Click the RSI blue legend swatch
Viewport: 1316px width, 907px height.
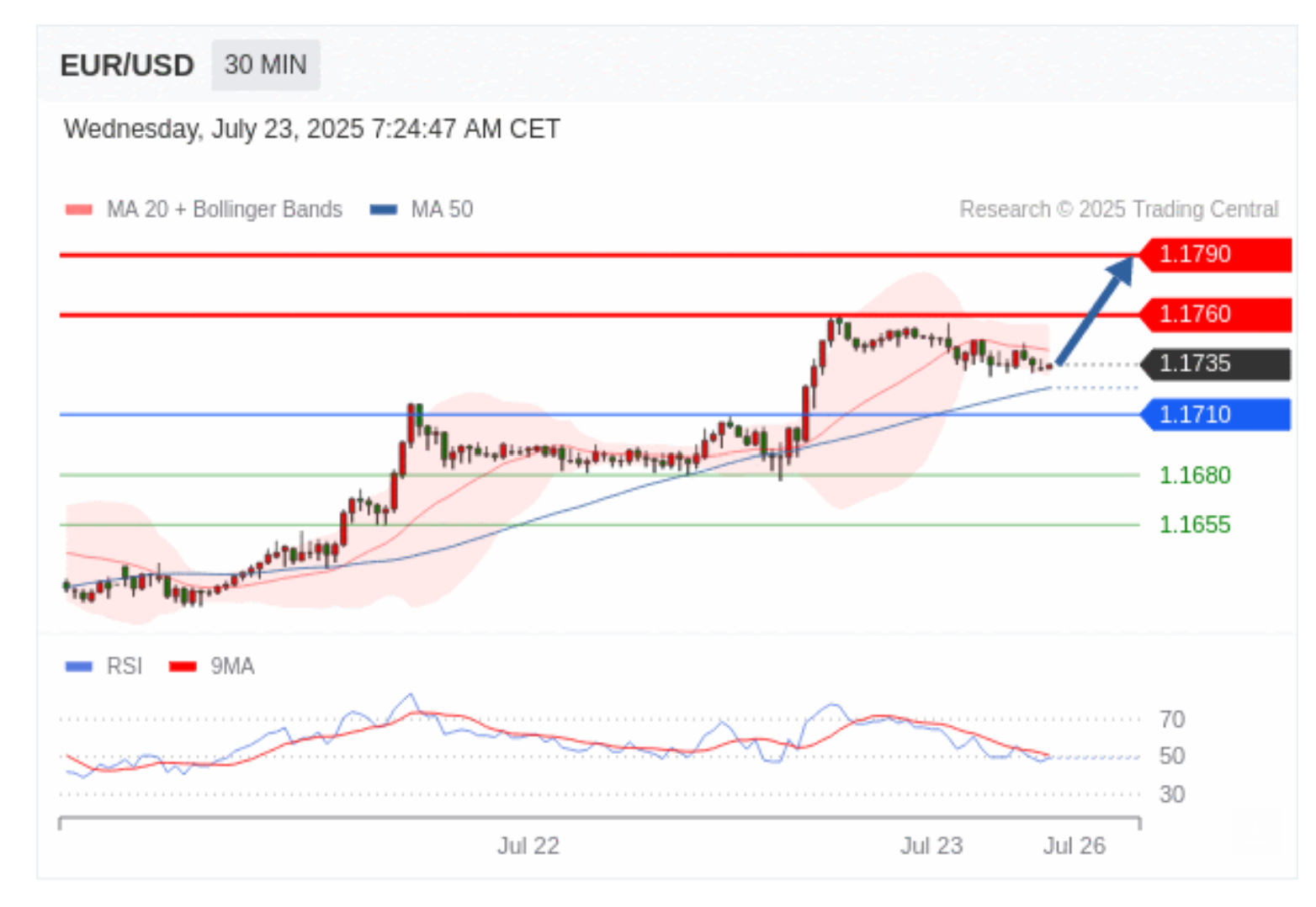[x=79, y=666]
